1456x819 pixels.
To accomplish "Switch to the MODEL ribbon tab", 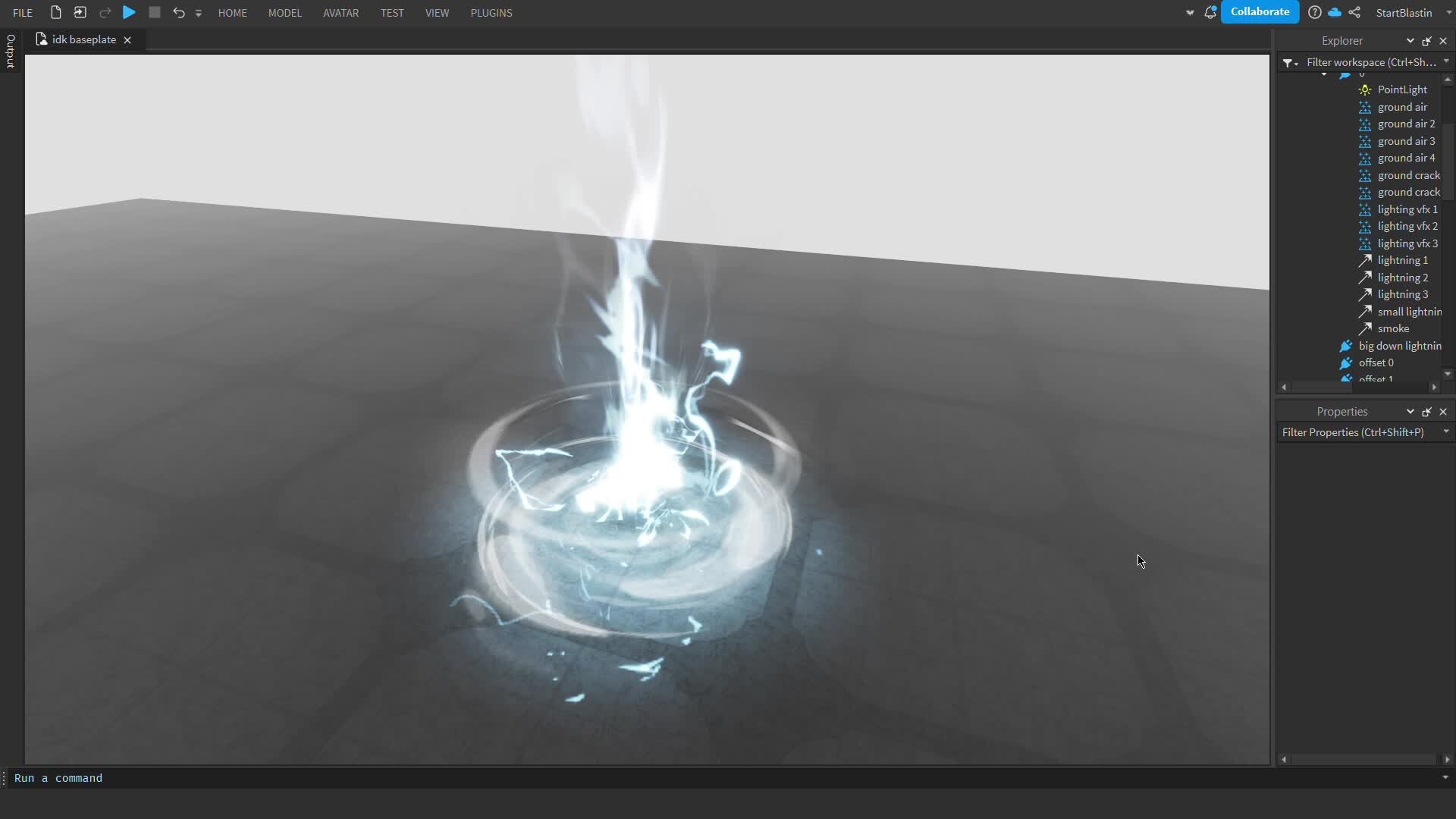I will [x=284, y=12].
